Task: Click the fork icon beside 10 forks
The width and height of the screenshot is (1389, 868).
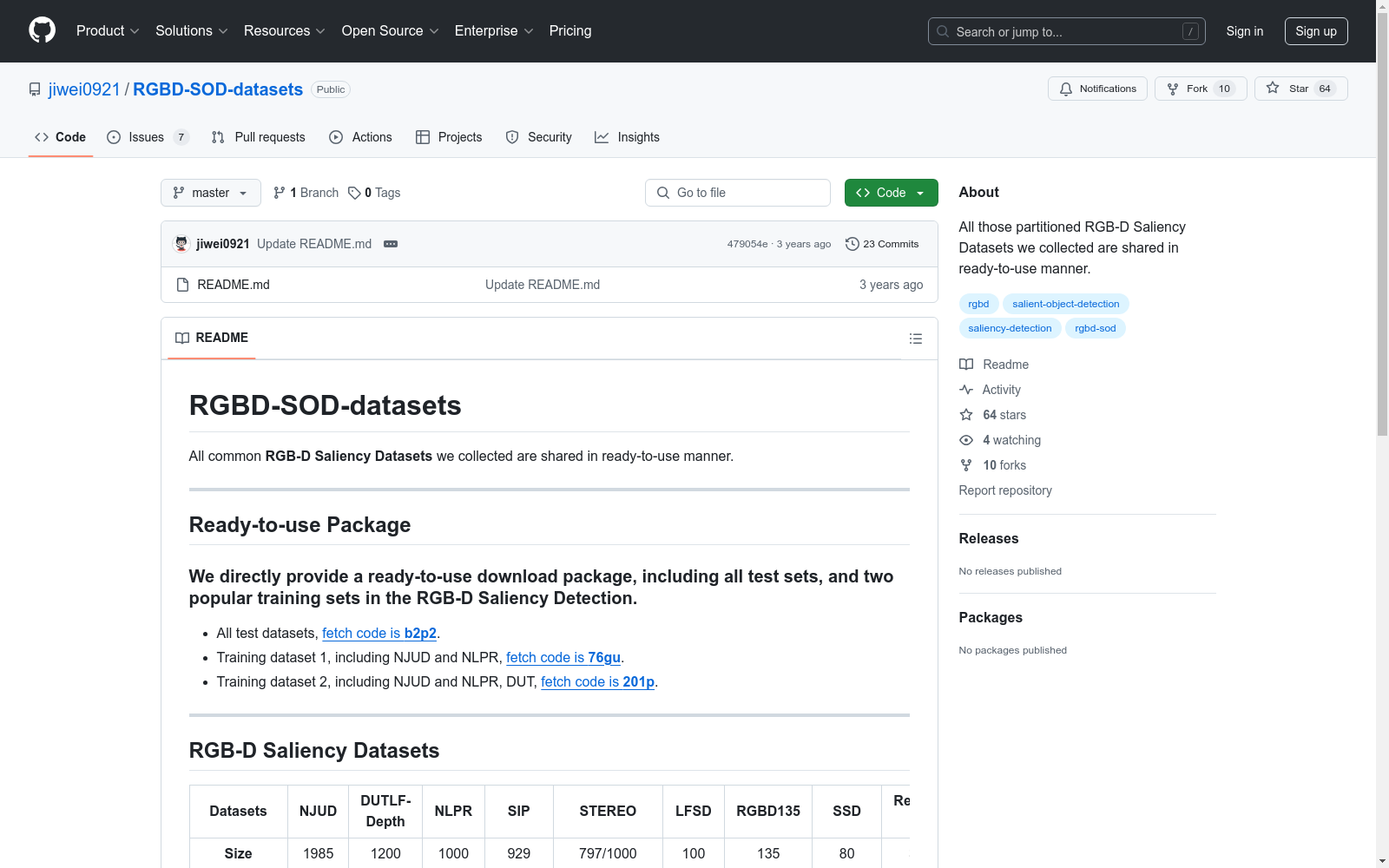Action: coord(966,465)
